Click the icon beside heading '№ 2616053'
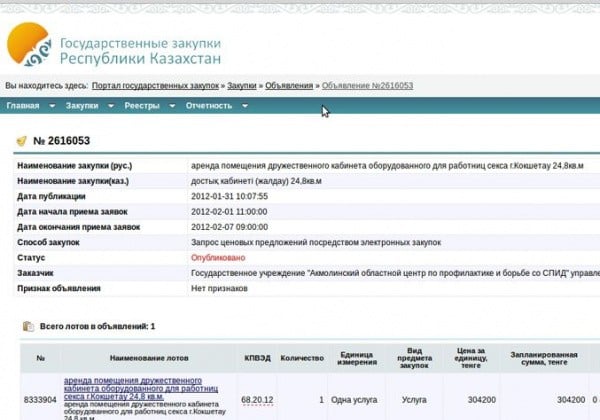 tap(23, 141)
